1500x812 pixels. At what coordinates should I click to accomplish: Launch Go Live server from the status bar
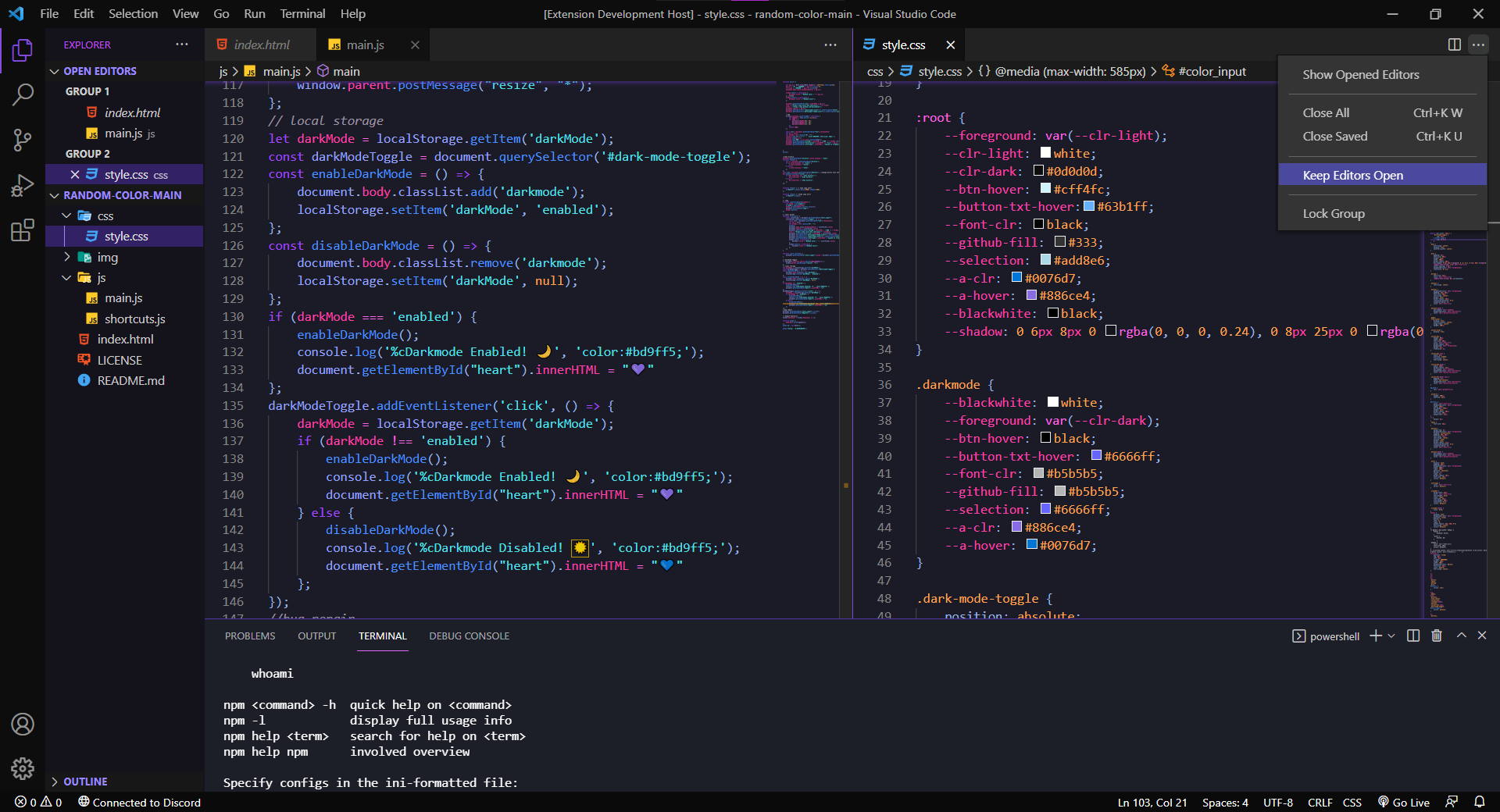coord(1404,802)
